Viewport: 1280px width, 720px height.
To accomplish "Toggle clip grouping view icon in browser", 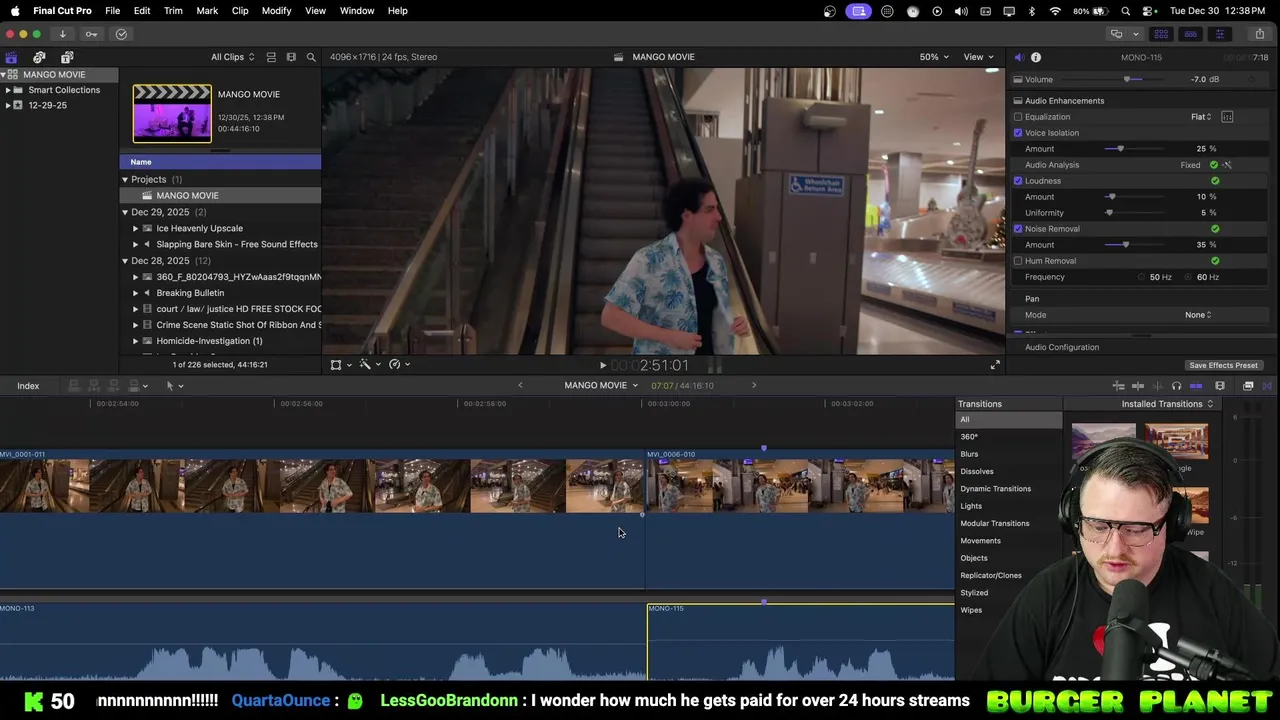I will pos(271,57).
